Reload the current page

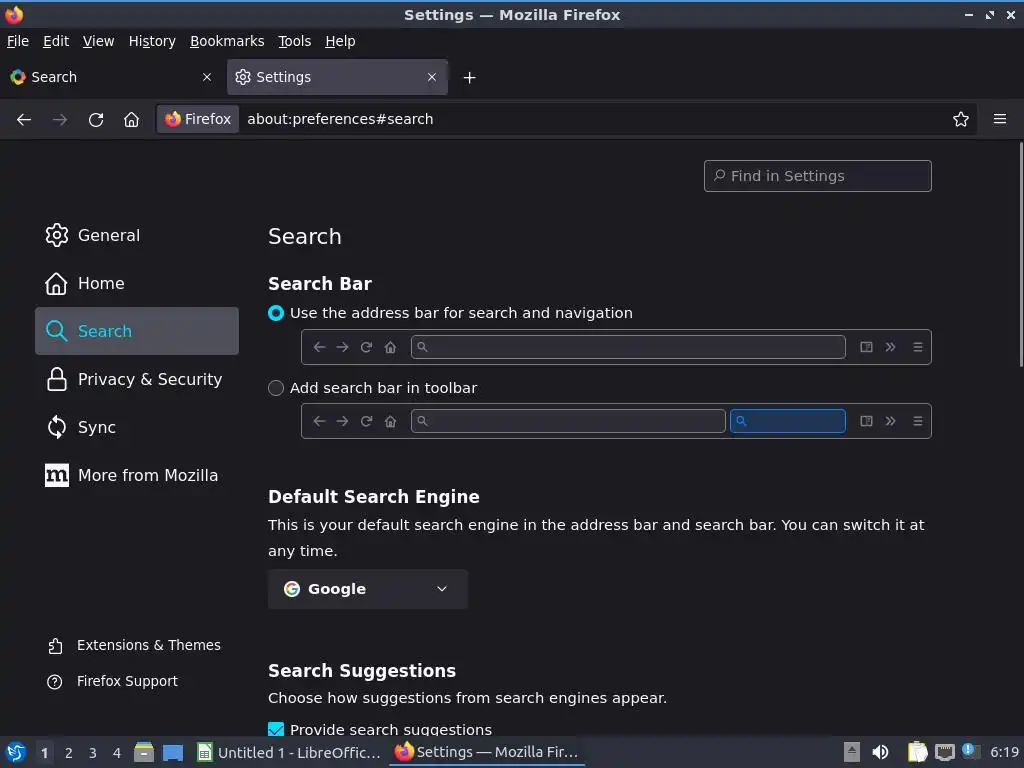[x=96, y=120]
